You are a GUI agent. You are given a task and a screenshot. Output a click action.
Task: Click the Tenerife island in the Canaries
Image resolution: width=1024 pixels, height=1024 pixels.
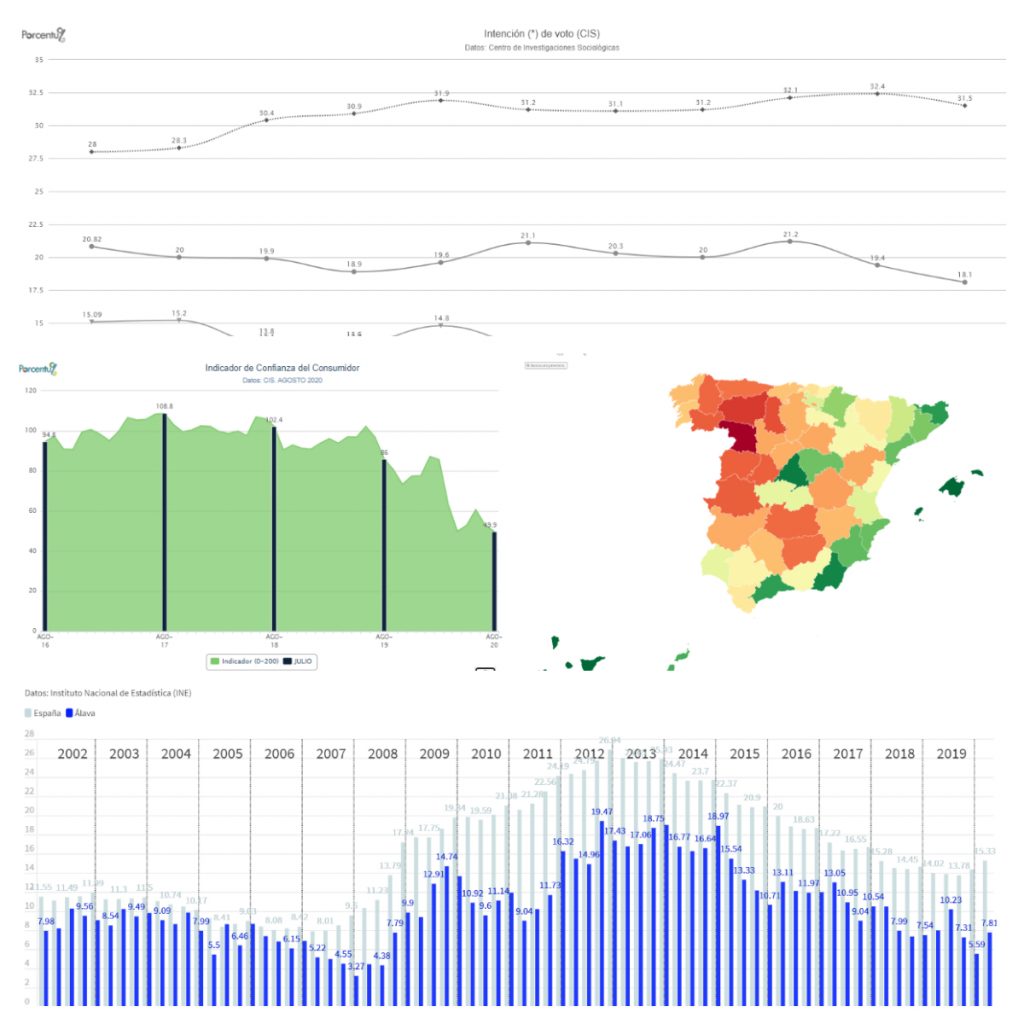592,664
